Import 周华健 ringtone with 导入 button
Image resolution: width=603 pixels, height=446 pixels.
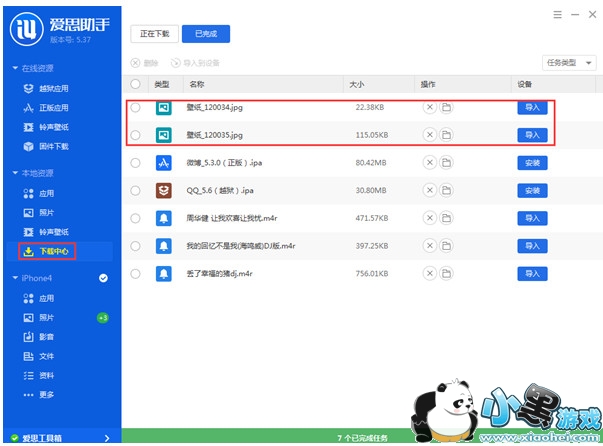(x=532, y=218)
